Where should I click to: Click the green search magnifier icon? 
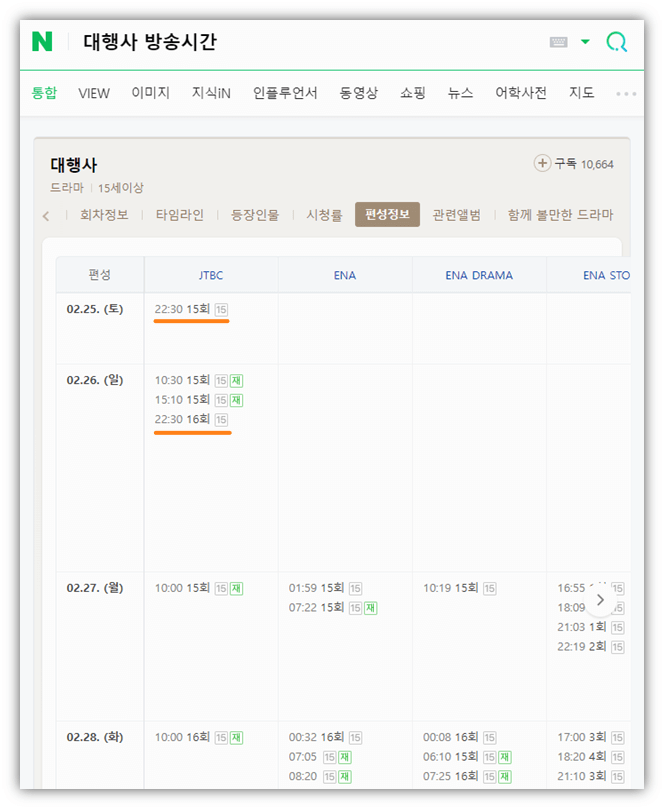(x=617, y=42)
